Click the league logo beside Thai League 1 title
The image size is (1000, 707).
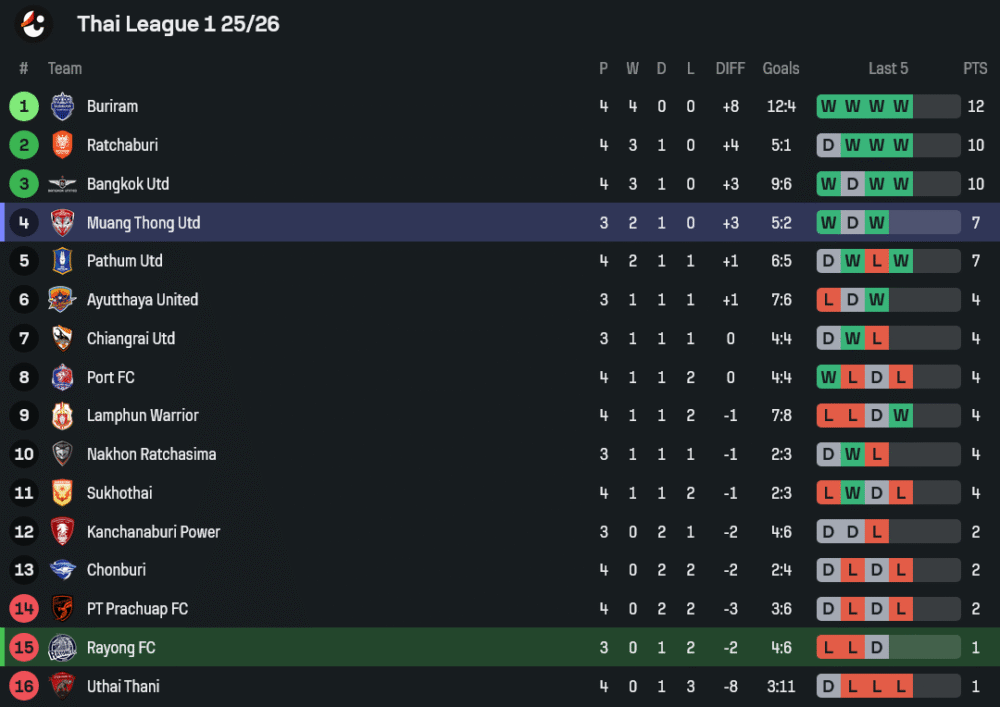(33, 24)
